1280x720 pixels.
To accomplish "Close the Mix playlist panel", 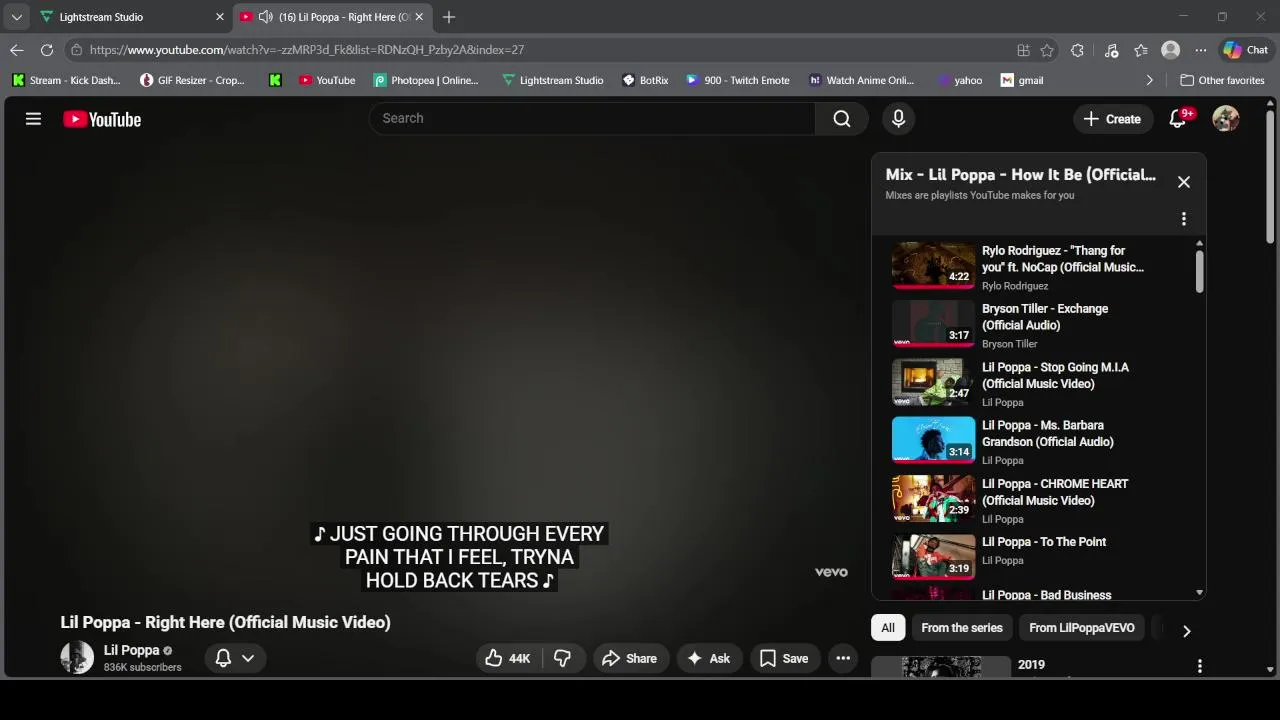I will click(1184, 182).
